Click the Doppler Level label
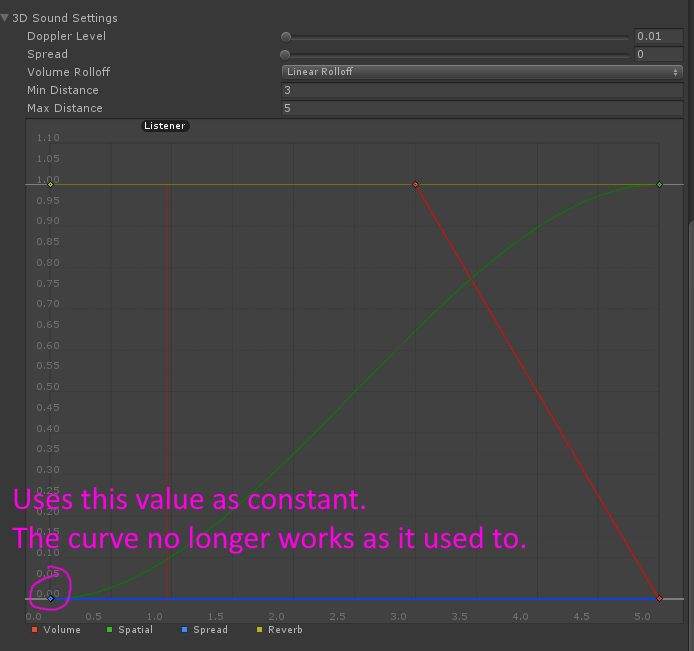The width and height of the screenshot is (694, 651). point(66,36)
